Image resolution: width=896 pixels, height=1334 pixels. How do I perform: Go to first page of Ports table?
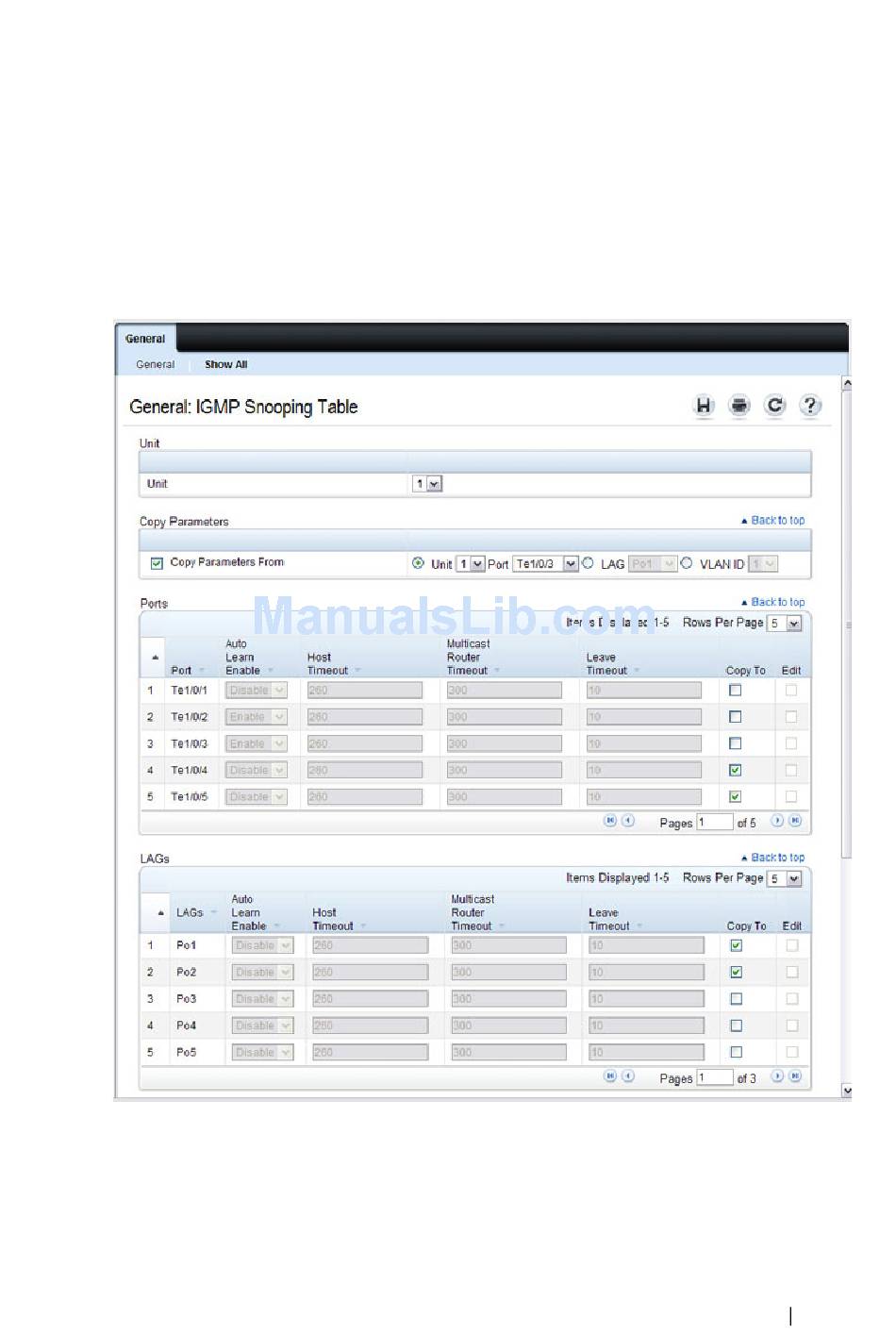click(x=610, y=821)
